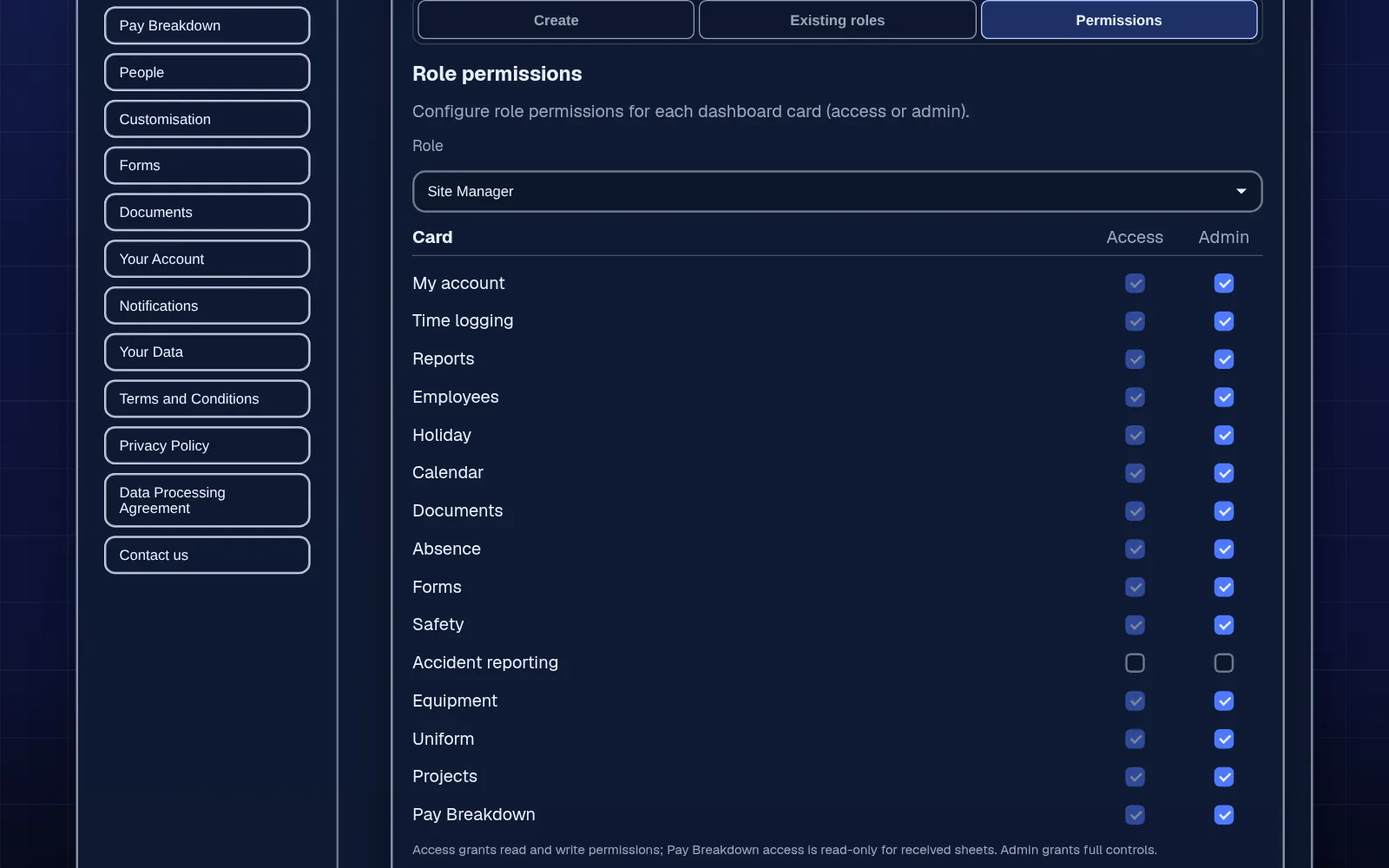Screen dimensions: 1389x868
Task: Disable Admin for Calendar
Action: (1224, 473)
